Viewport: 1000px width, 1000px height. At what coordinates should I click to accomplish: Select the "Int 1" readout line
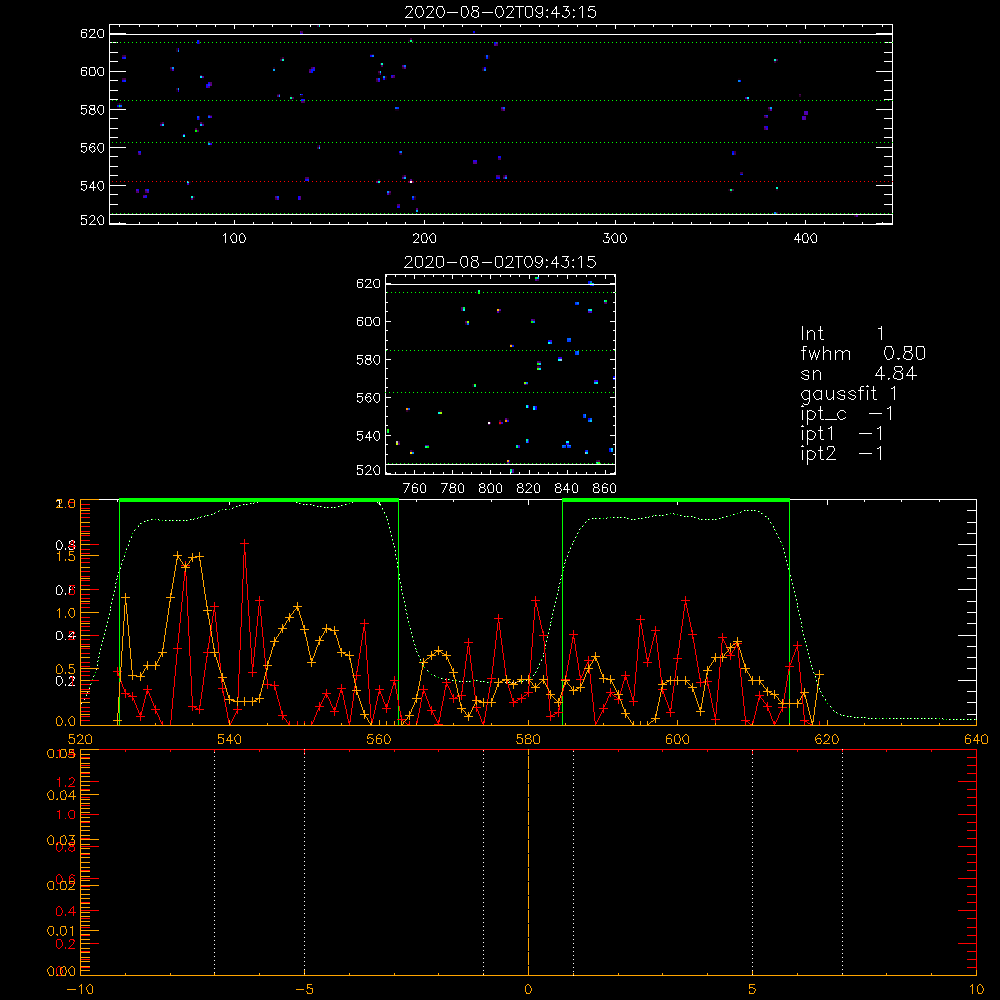click(842, 334)
